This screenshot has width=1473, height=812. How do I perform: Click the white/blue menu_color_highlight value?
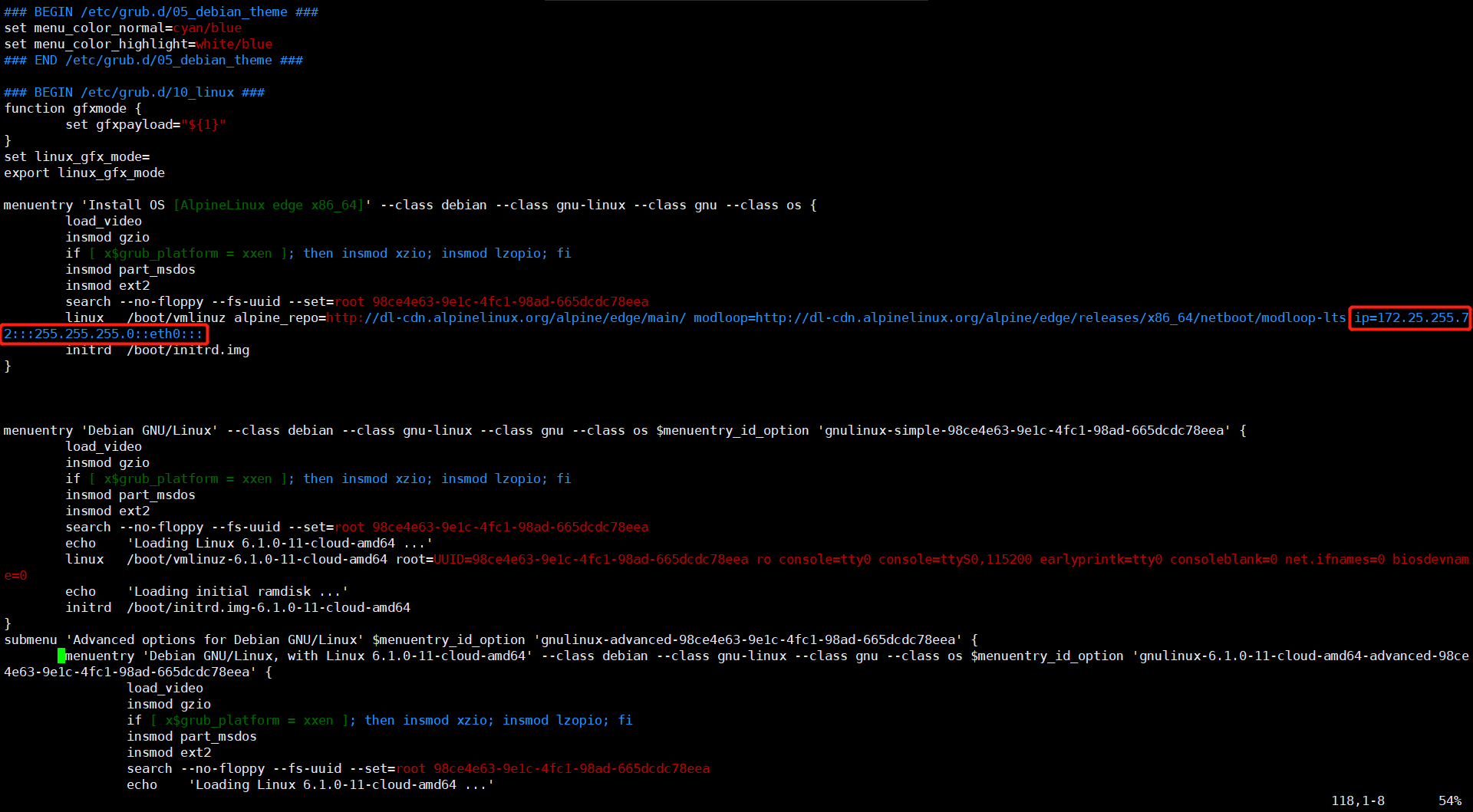(234, 44)
